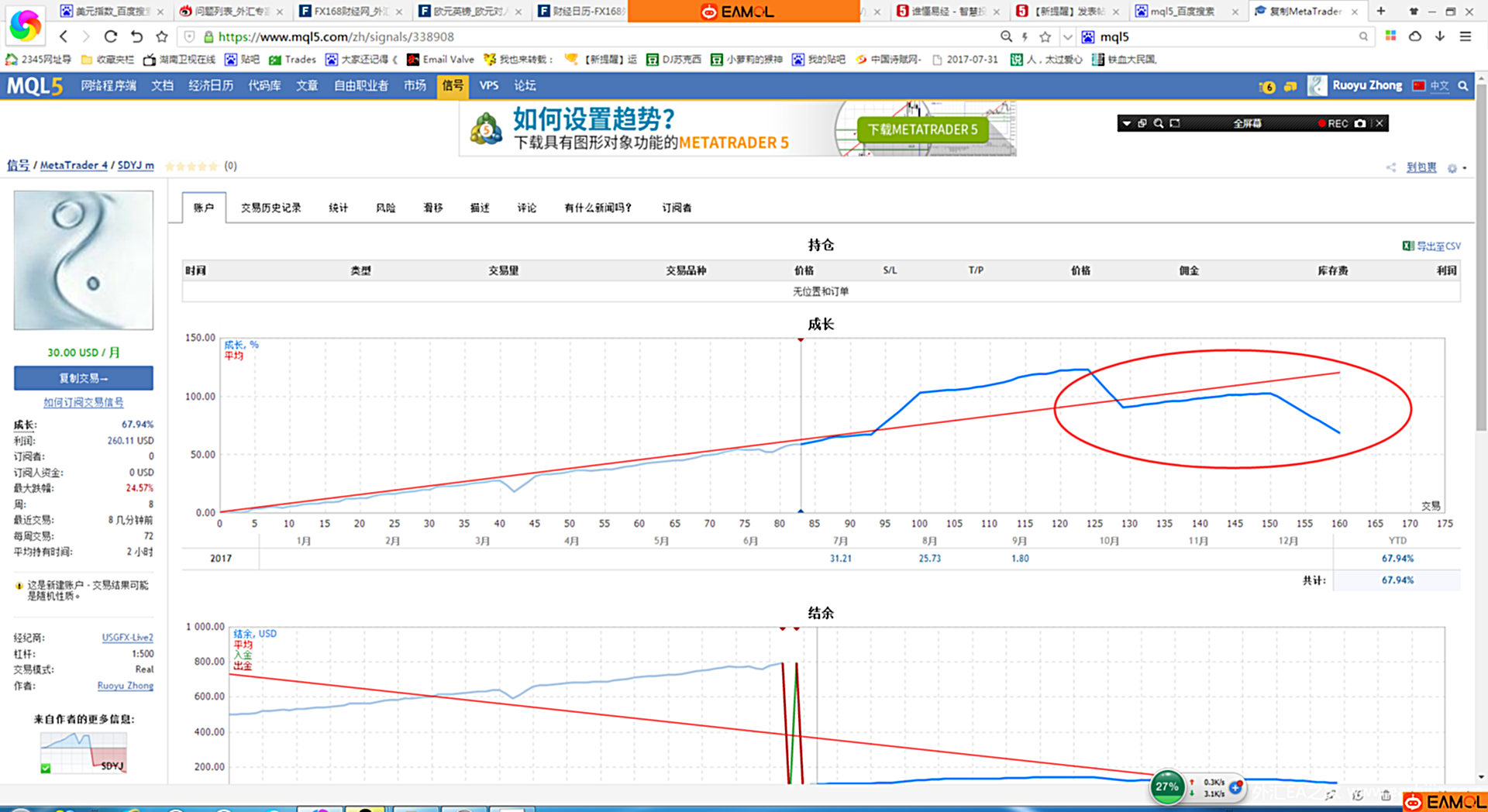Open notifications badge showing 6
The width and height of the screenshot is (1488, 812).
pos(1267,86)
